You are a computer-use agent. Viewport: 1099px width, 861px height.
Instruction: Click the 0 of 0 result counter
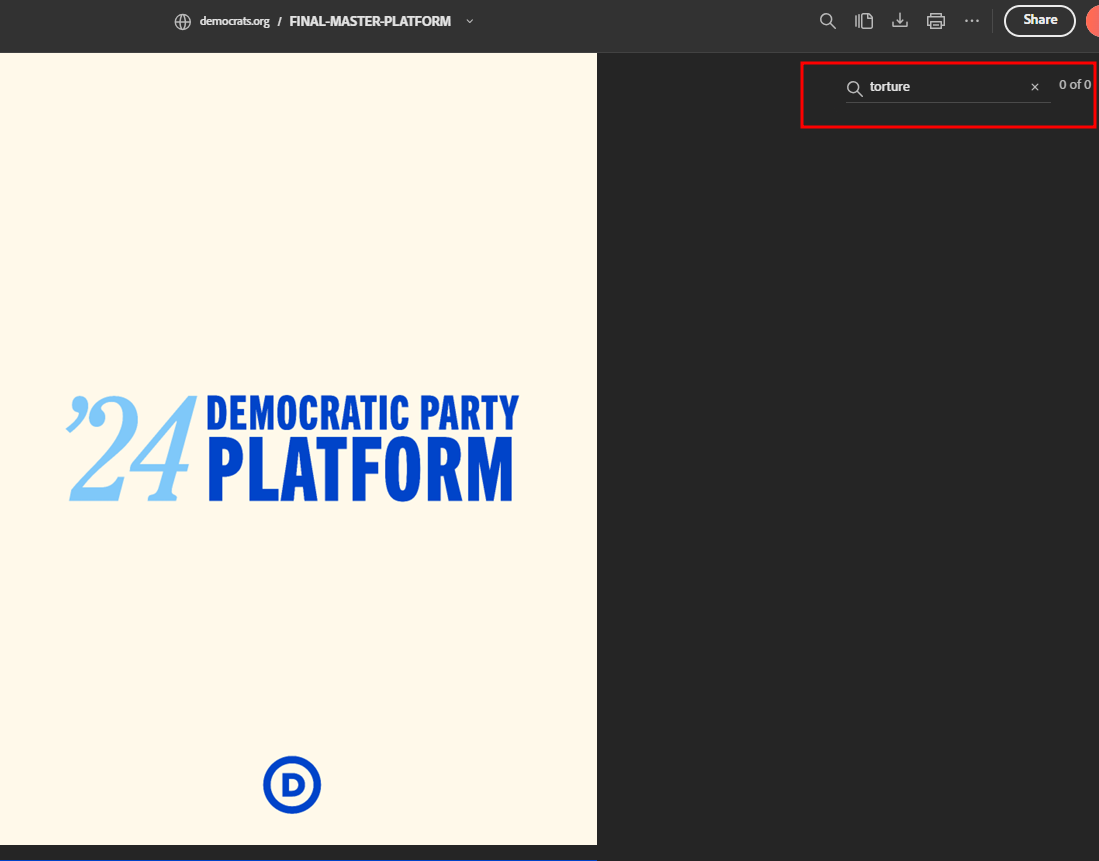pos(1074,85)
